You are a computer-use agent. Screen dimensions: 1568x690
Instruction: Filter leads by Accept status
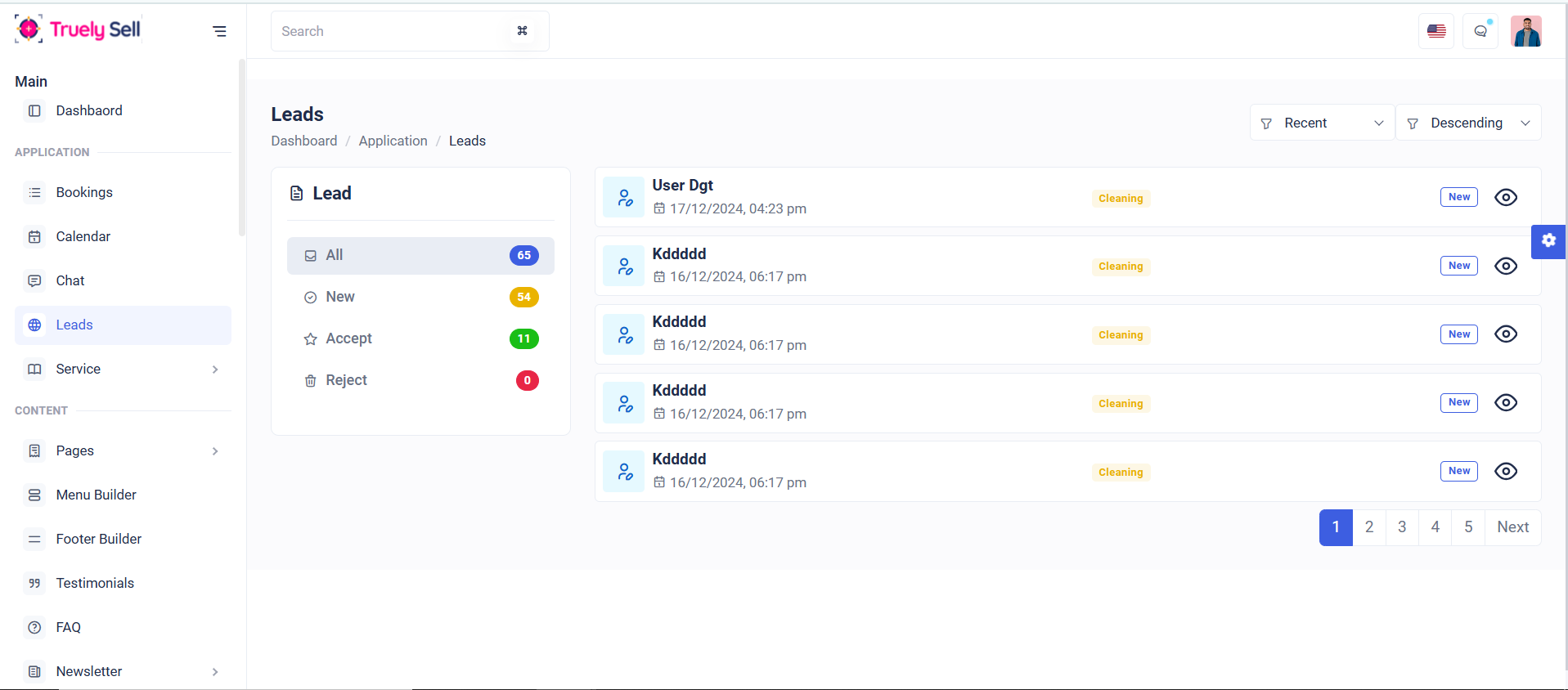[x=348, y=338]
